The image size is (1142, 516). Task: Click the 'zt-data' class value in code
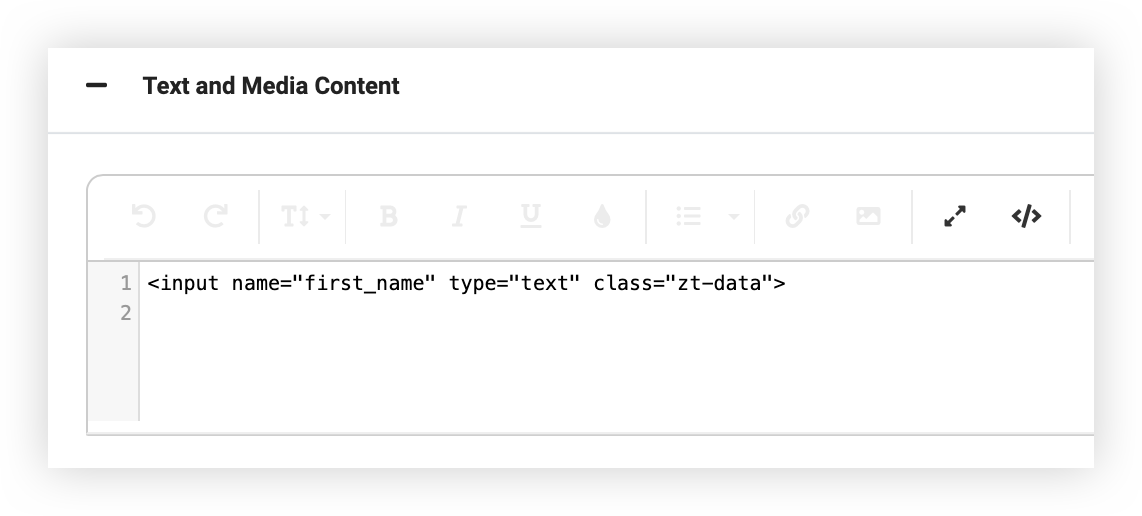[x=719, y=284]
